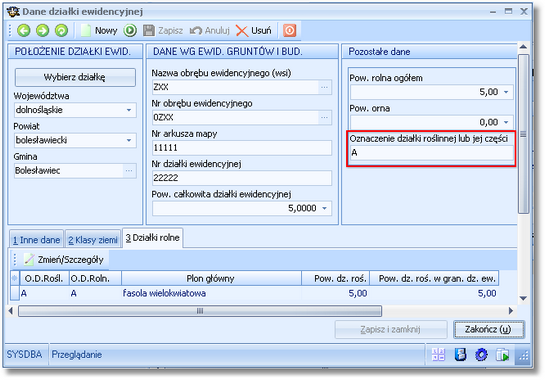Screen dimensions: 545x380
Task: Click the left arrow of horizontal scrollbar
Action: [11, 311]
